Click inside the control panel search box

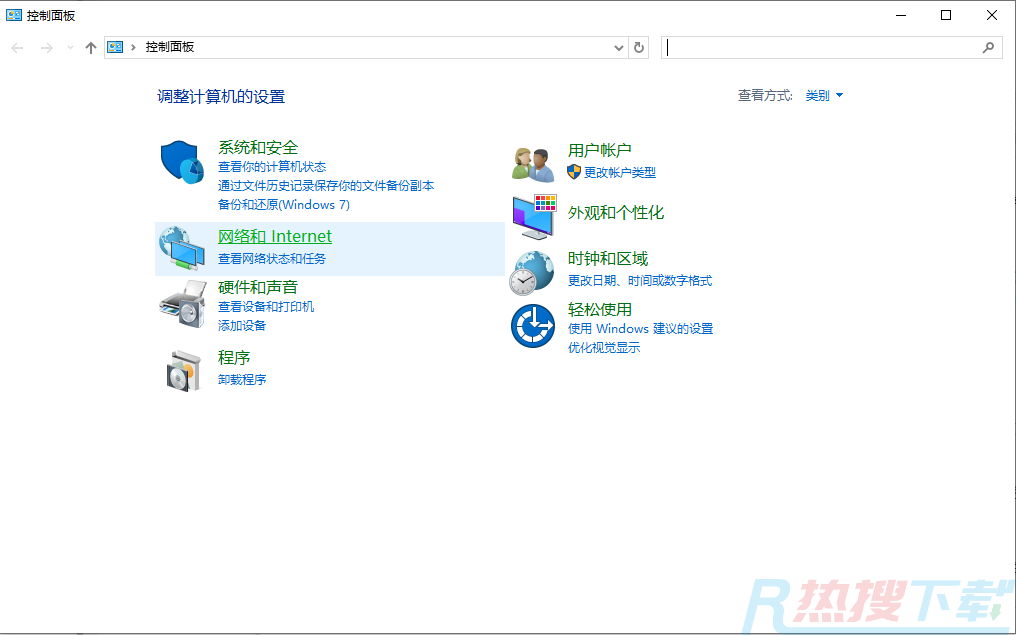[820, 47]
